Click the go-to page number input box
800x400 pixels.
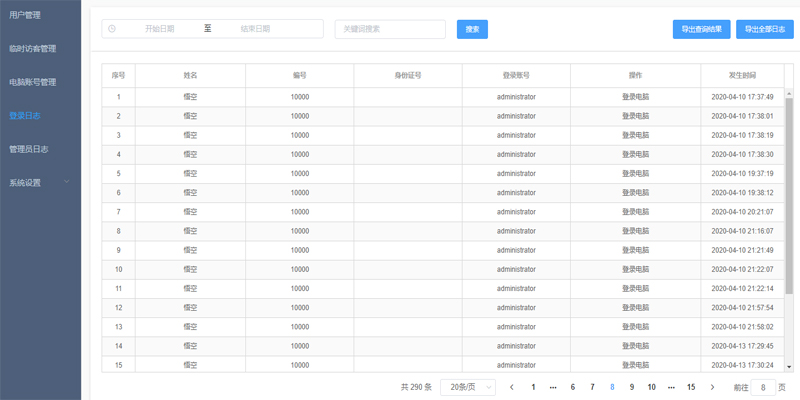point(763,387)
